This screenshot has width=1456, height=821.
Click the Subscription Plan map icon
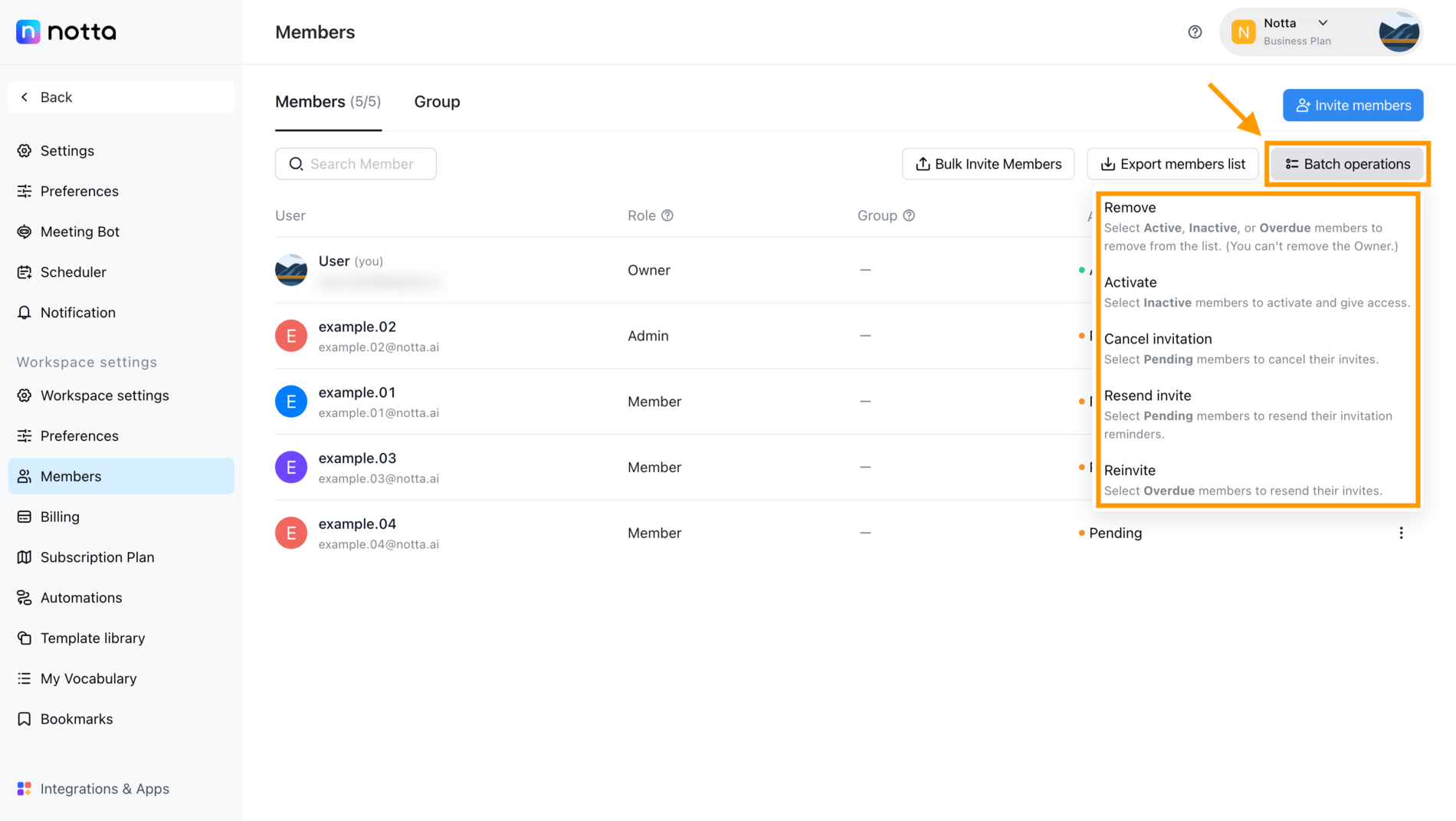point(25,557)
